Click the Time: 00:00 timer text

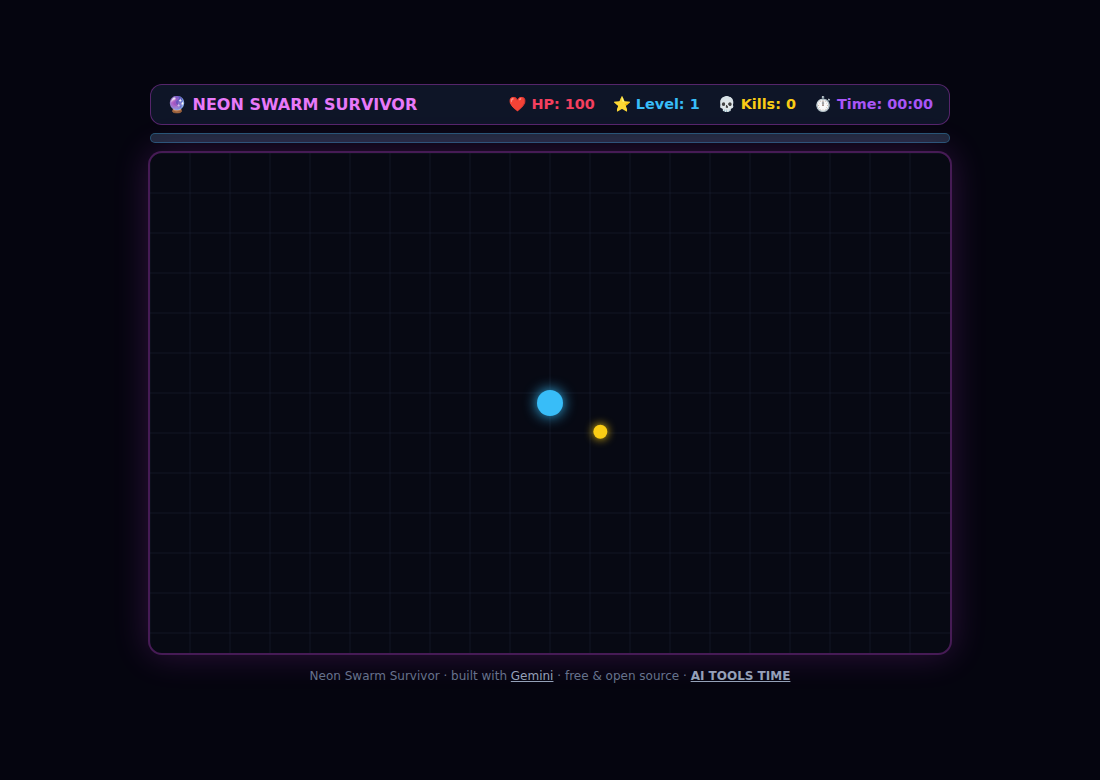[x=885, y=105]
